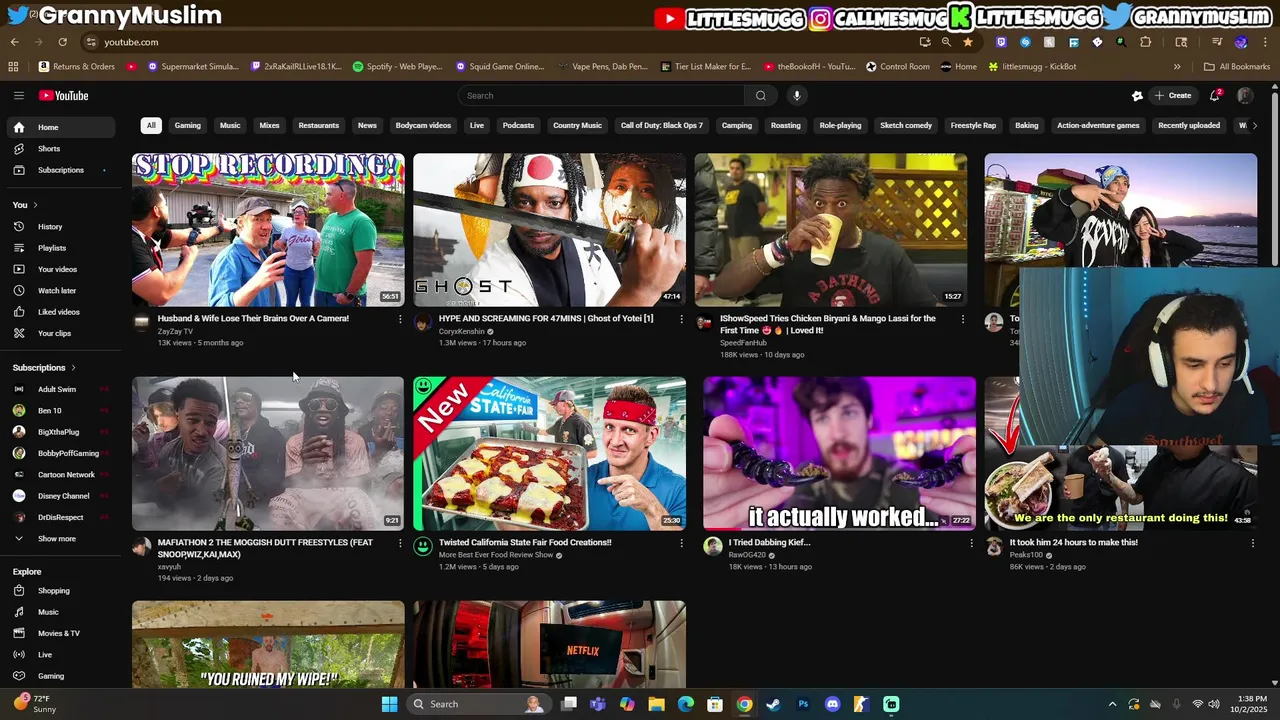Image resolution: width=1280 pixels, height=720 pixels.
Task: Click the YouTube search input field
Action: click(x=601, y=96)
